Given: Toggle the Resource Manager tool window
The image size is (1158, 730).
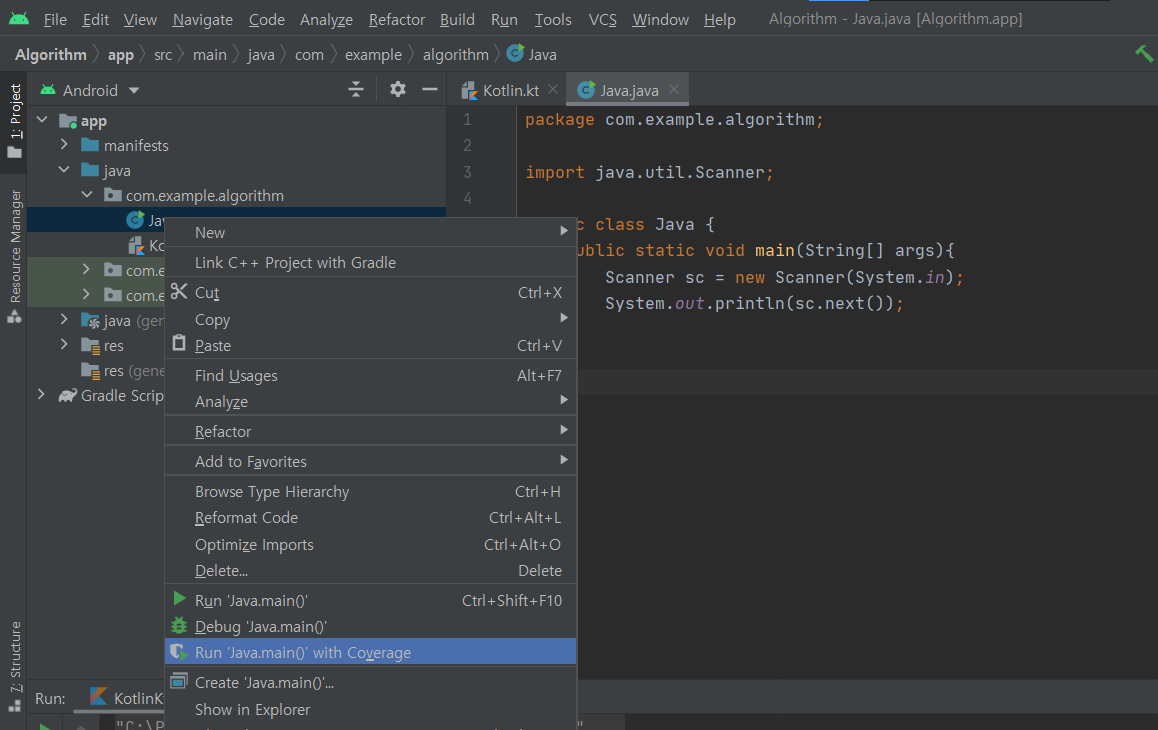Looking at the screenshot, I should click(x=14, y=255).
